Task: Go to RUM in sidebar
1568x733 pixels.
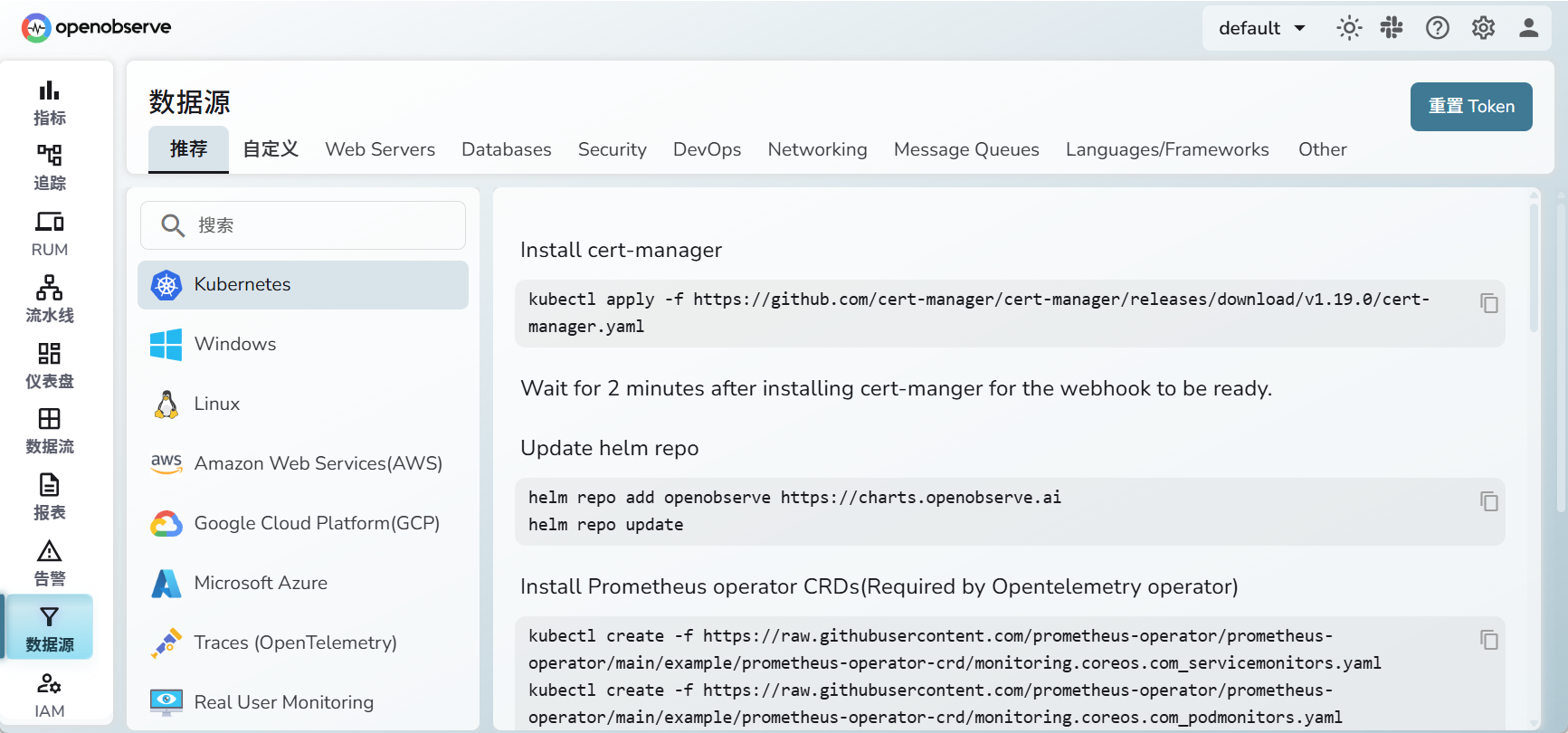Action: (50, 233)
